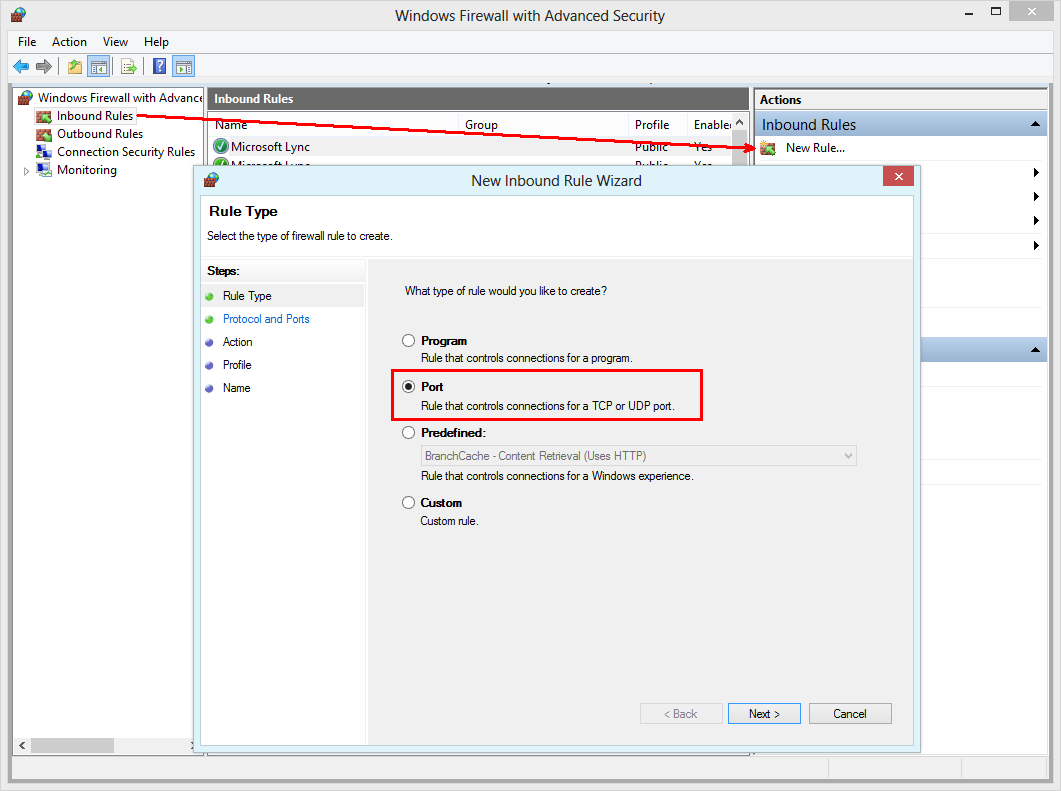Select the Outbound Rules firewall icon

click(x=43, y=133)
